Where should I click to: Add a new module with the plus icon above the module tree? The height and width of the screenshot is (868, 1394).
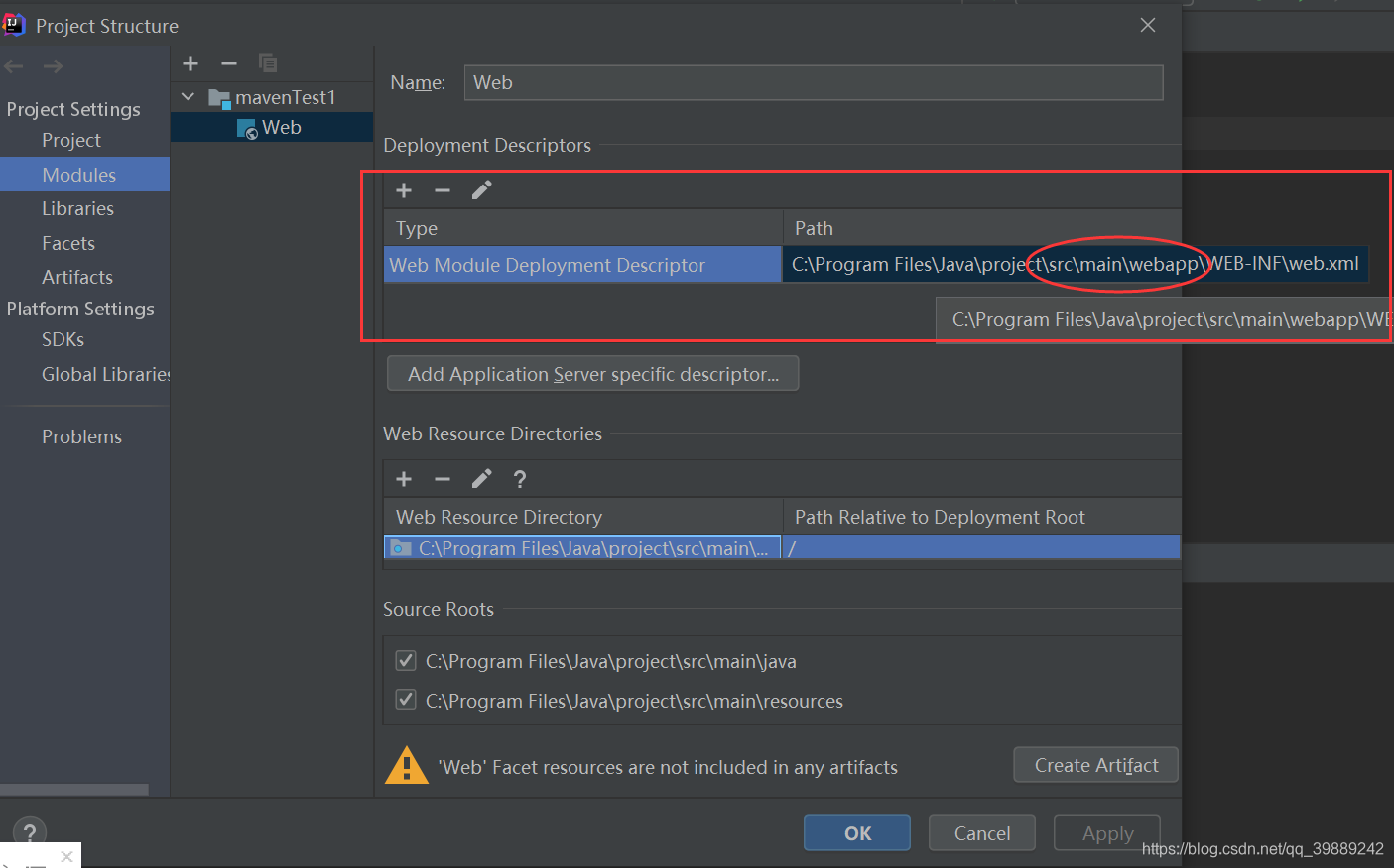(190, 63)
